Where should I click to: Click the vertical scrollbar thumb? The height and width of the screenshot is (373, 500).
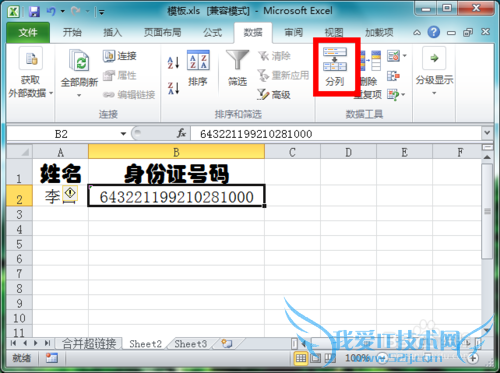point(487,211)
